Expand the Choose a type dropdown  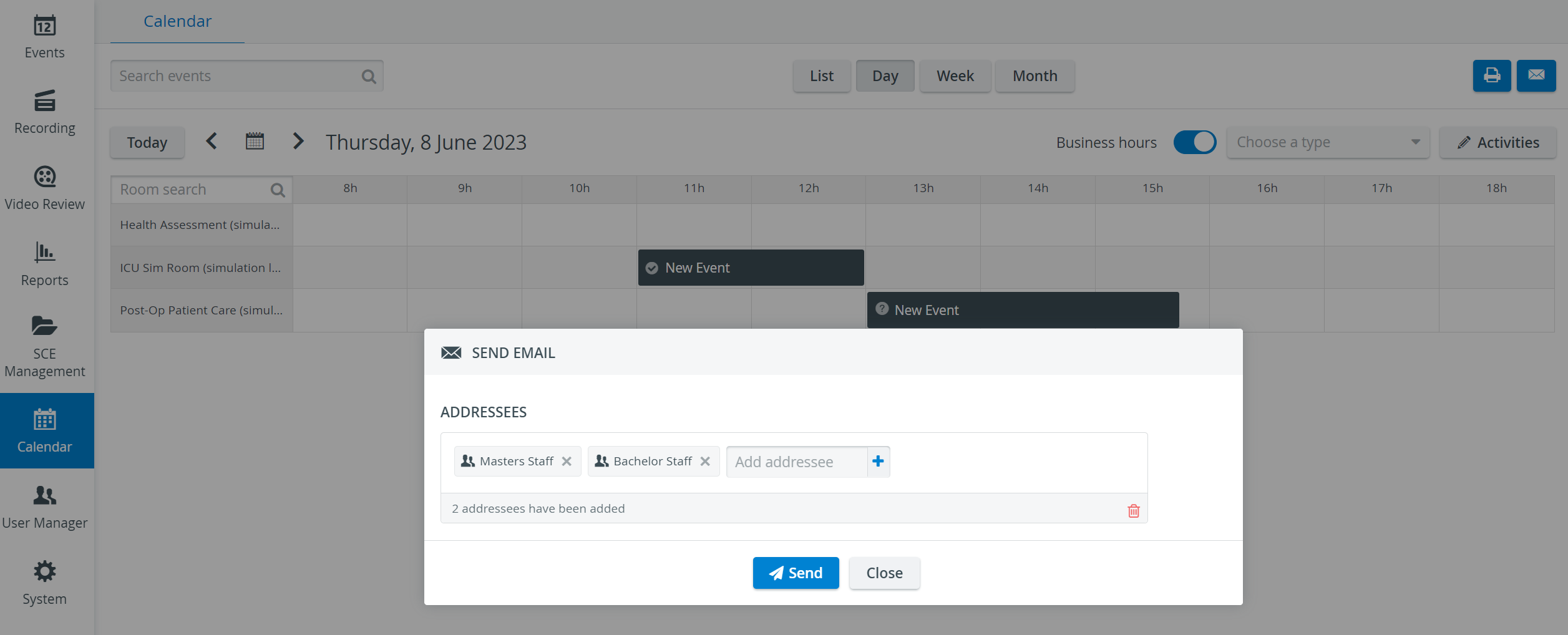[1328, 142]
